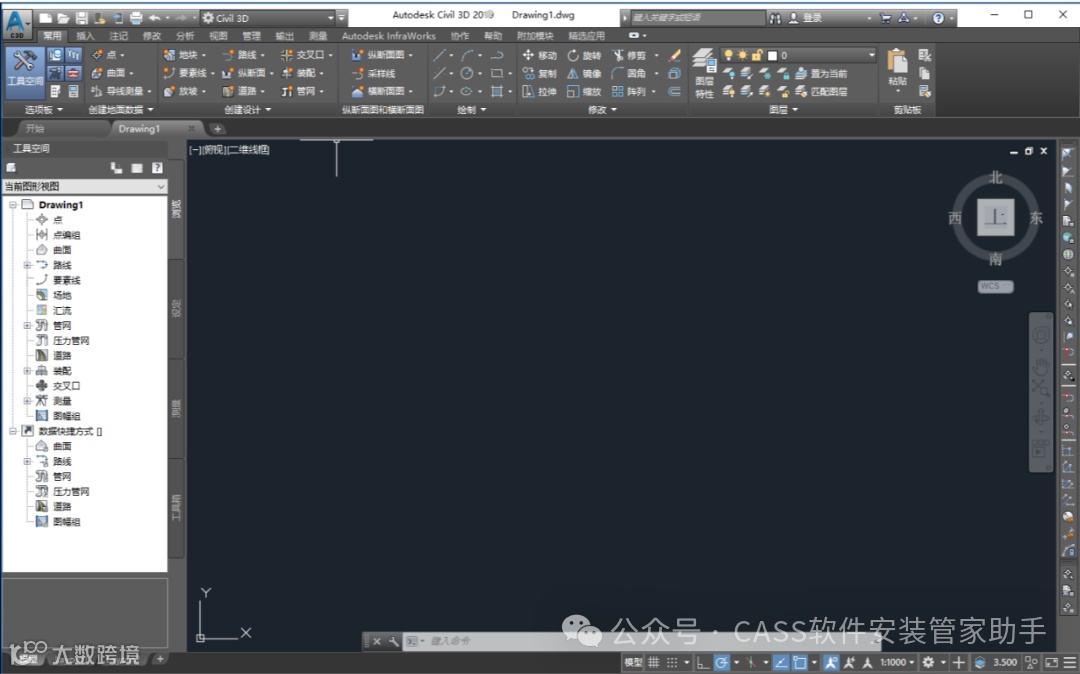This screenshot has height=674, width=1080.
Task: Click the 交叉口 intersection tool
Action: click(306, 54)
